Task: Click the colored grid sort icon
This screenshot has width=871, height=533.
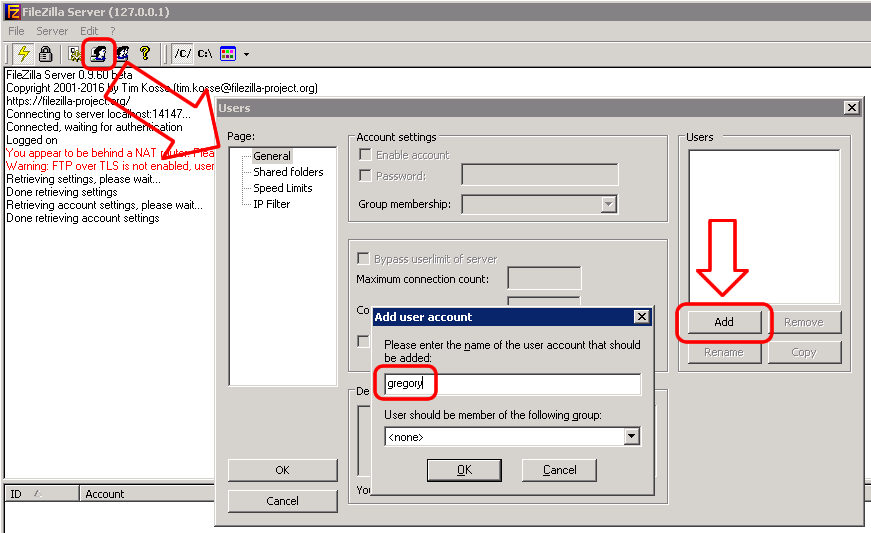Action: point(228,53)
